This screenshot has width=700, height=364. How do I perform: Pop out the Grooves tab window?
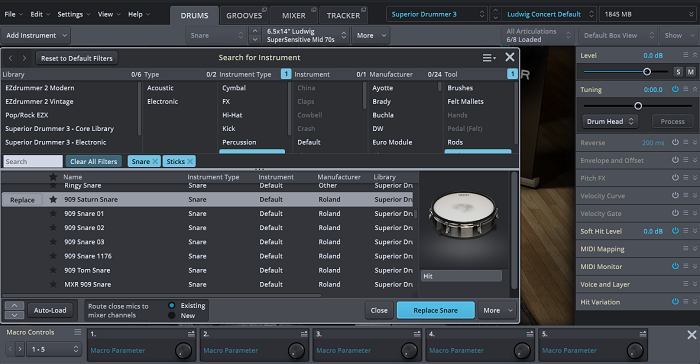[264, 9]
